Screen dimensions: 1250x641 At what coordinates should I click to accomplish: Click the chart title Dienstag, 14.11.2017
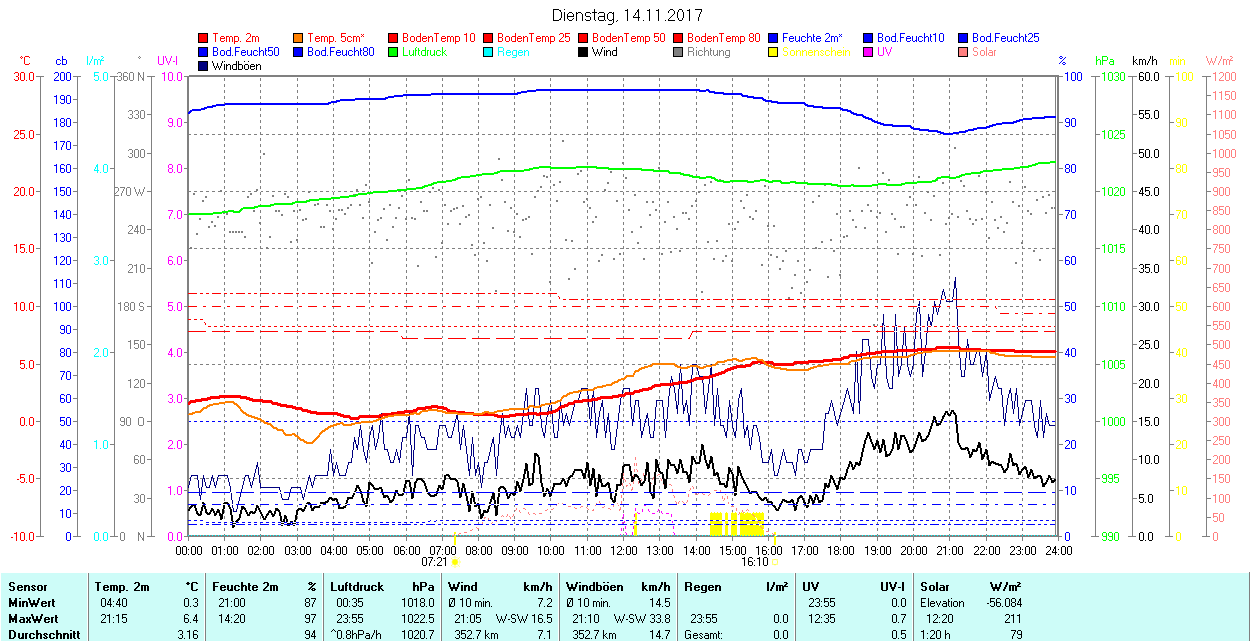point(627,16)
